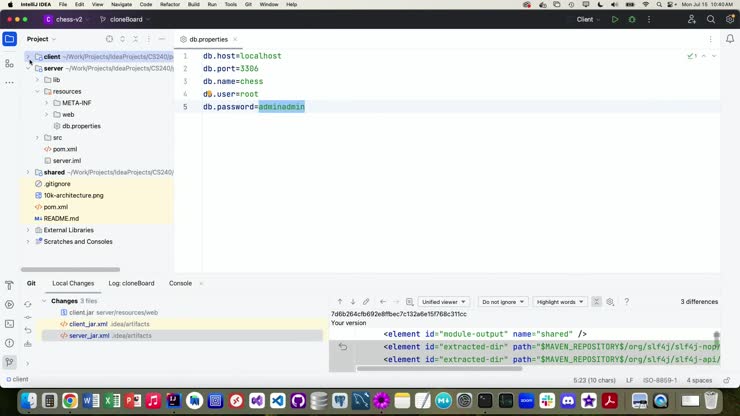Expand the src folder
The height and width of the screenshot is (416, 740).
click(37, 138)
